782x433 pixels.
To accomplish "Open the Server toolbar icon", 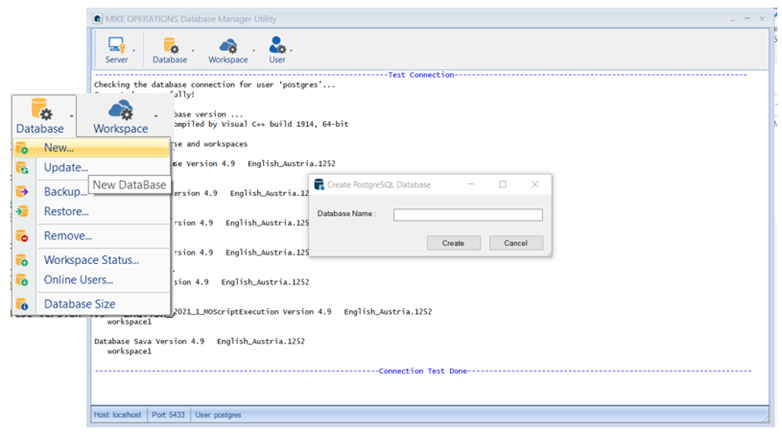I will click(117, 50).
